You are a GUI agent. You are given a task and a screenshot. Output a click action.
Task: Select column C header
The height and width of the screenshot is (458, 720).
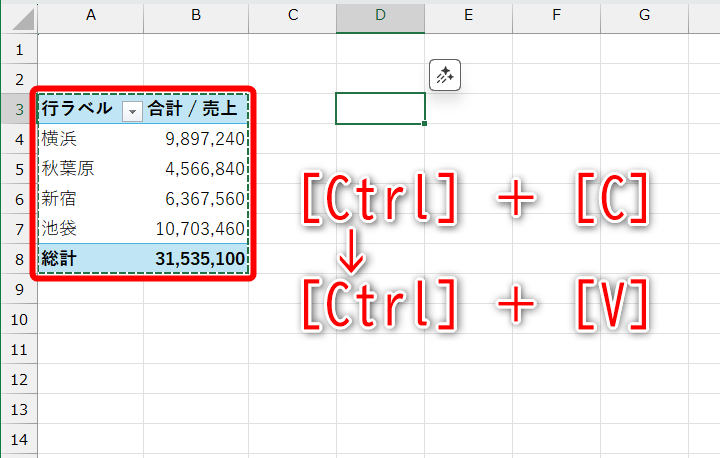(x=292, y=16)
